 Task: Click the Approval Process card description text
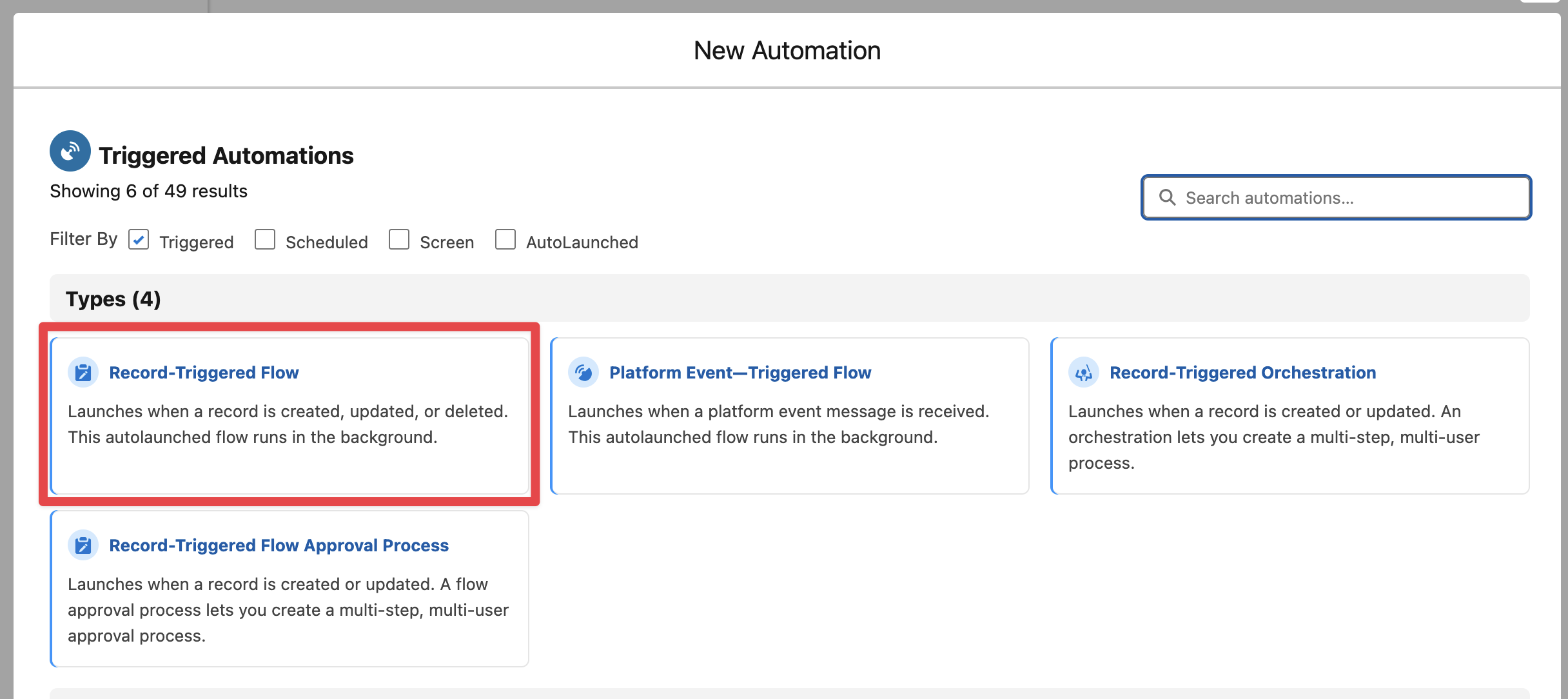click(x=288, y=610)
